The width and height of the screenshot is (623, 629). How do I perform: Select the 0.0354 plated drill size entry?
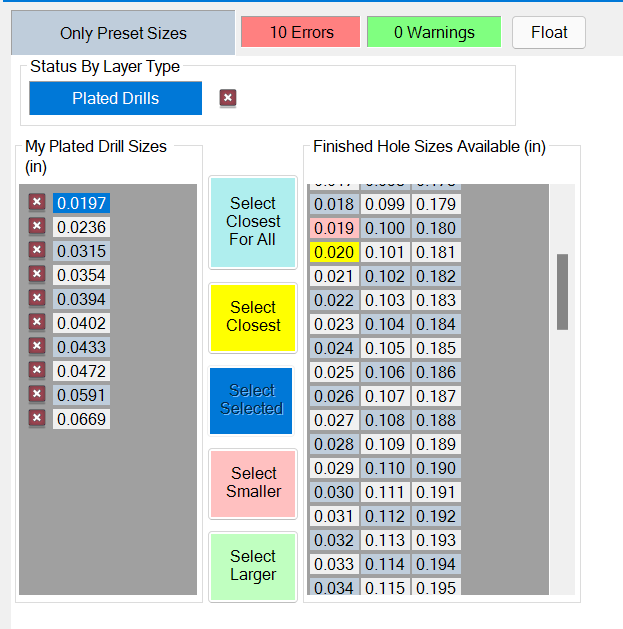tap(81, 275)
